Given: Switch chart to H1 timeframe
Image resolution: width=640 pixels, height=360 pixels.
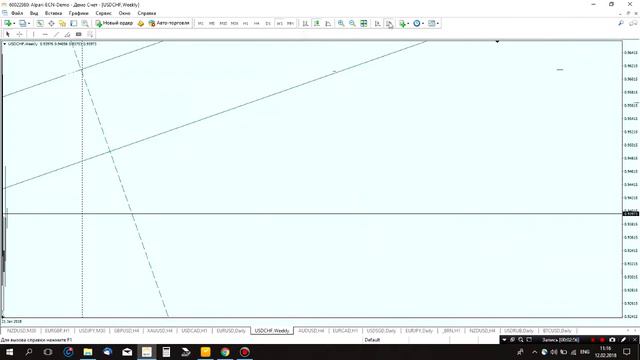Looking at the screenshot, I should pyautogui.click(x=245, y=24).
